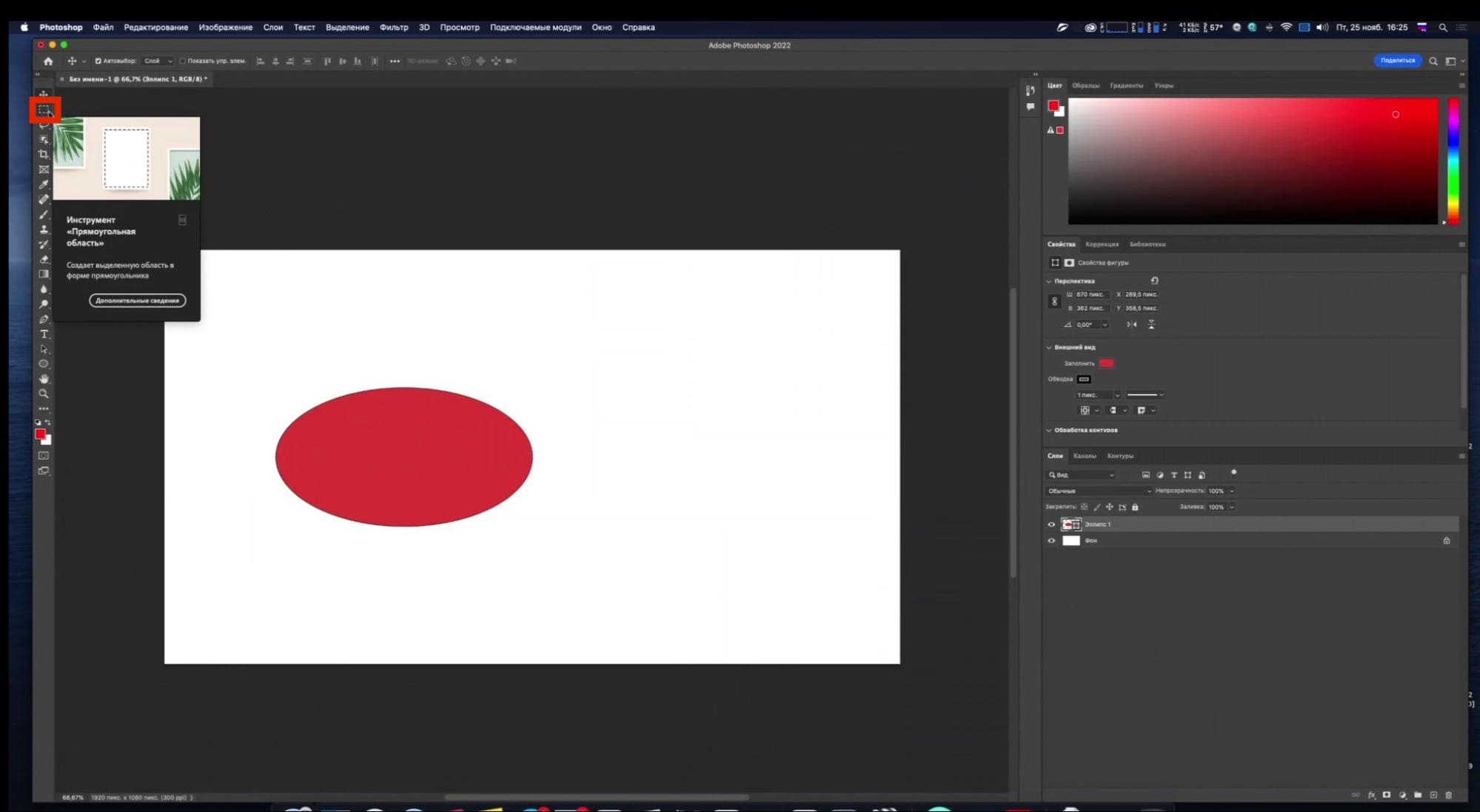Switch to the Контуры tab
1480x812 pixels.
[x=1119, y=456]
